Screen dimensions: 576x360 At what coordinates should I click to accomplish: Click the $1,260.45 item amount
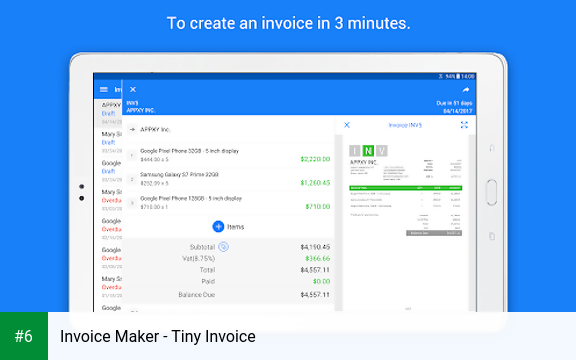coord(315,183)
